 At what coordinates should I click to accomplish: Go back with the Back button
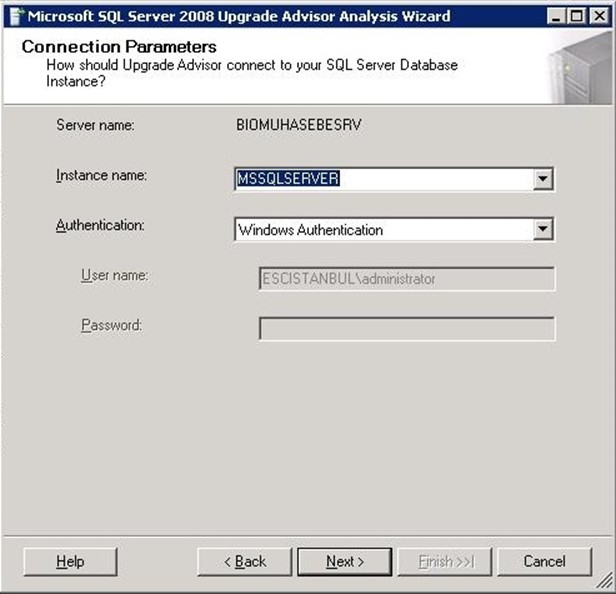pyautogui.click(x=245, y=562)
